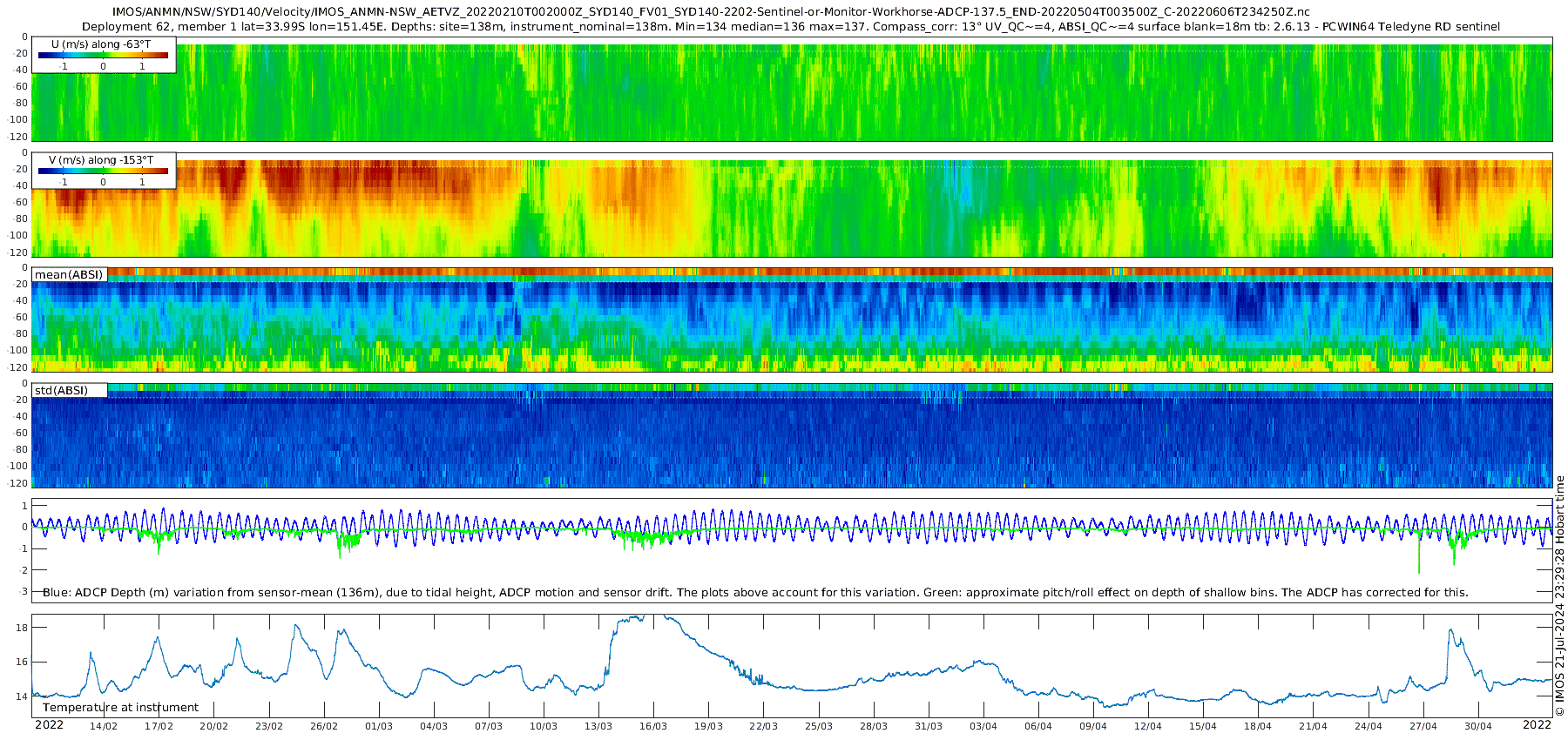Click the 27/04 date tick label
The image size is (1568, 740).
point(1423,726)
